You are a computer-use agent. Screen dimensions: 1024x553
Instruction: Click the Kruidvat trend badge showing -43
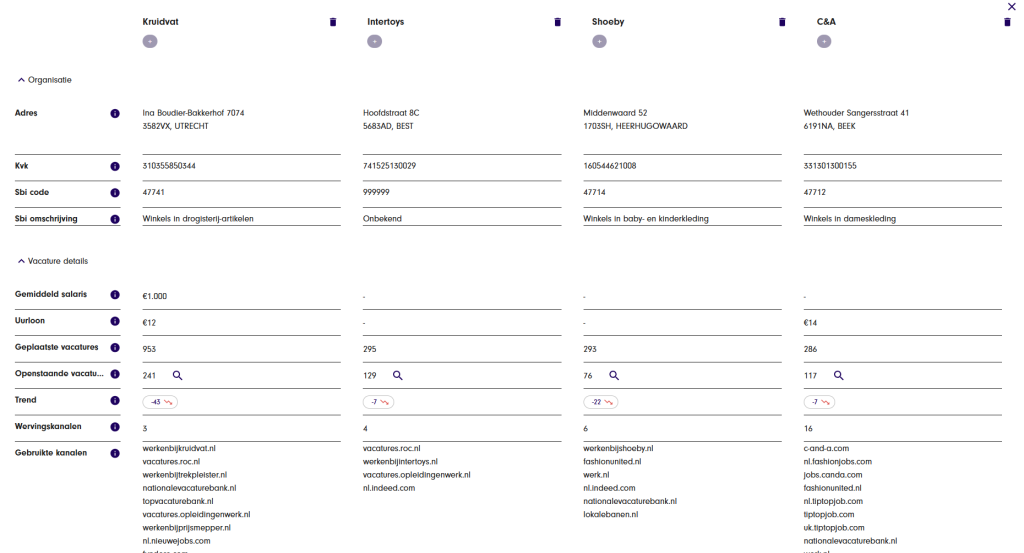point(159,401)
